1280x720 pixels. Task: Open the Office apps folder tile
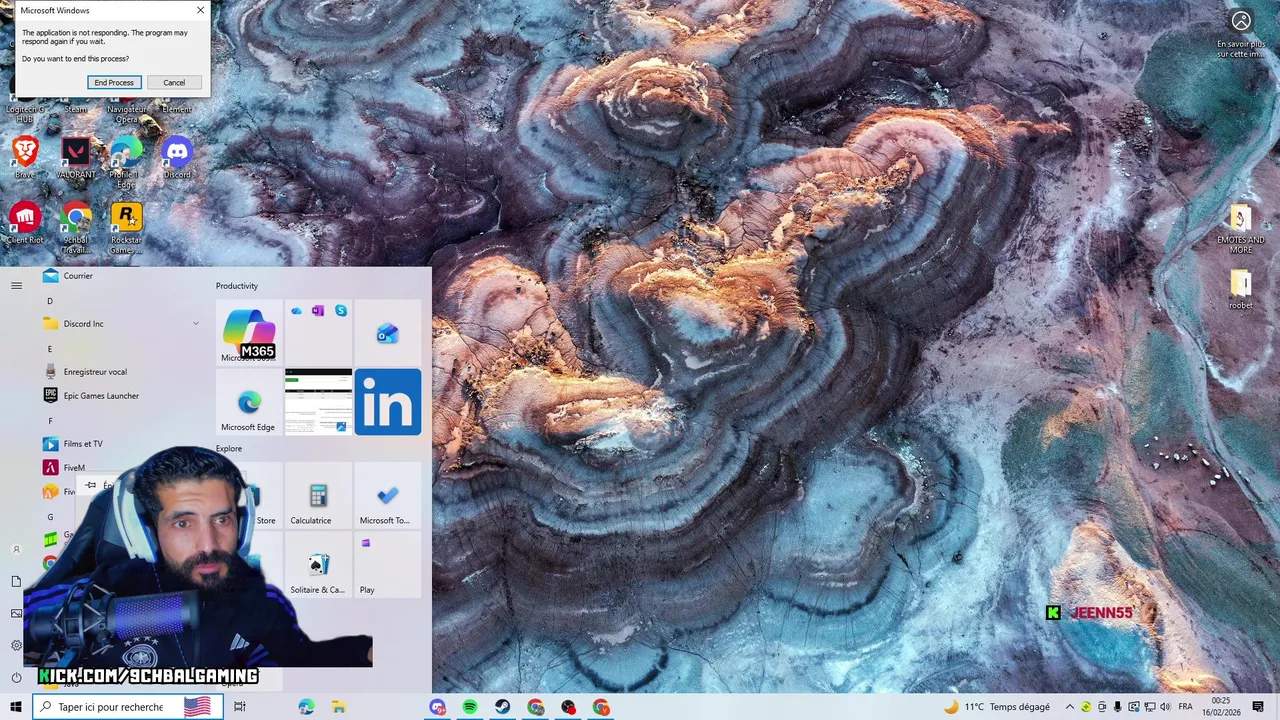click(x=318, y=333)
